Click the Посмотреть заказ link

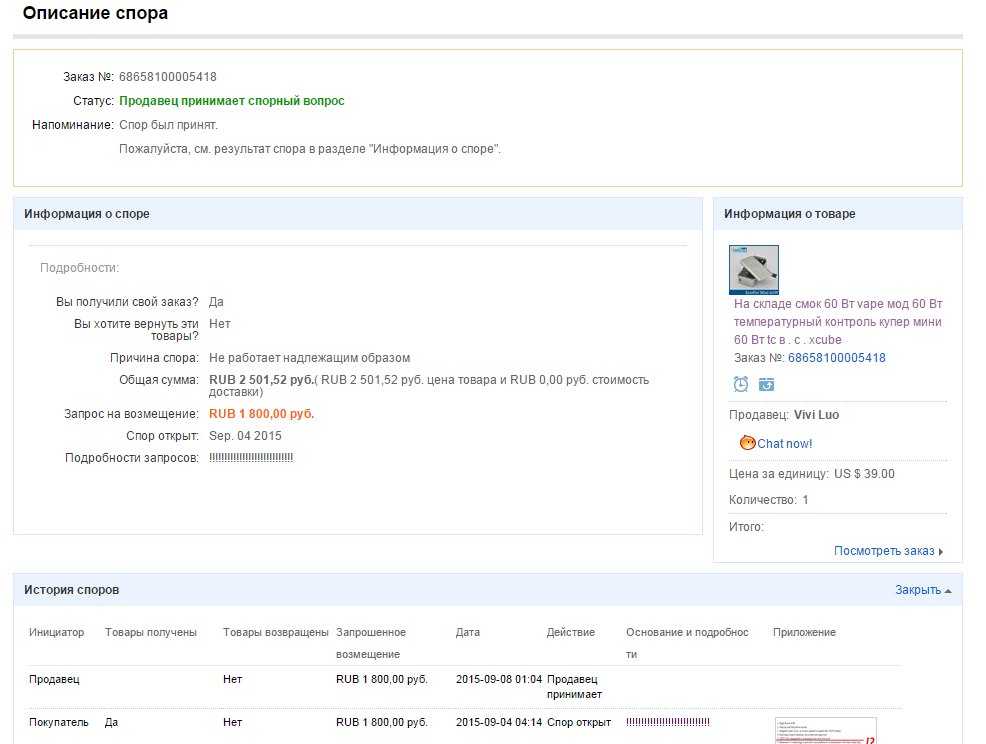point(884,551)
